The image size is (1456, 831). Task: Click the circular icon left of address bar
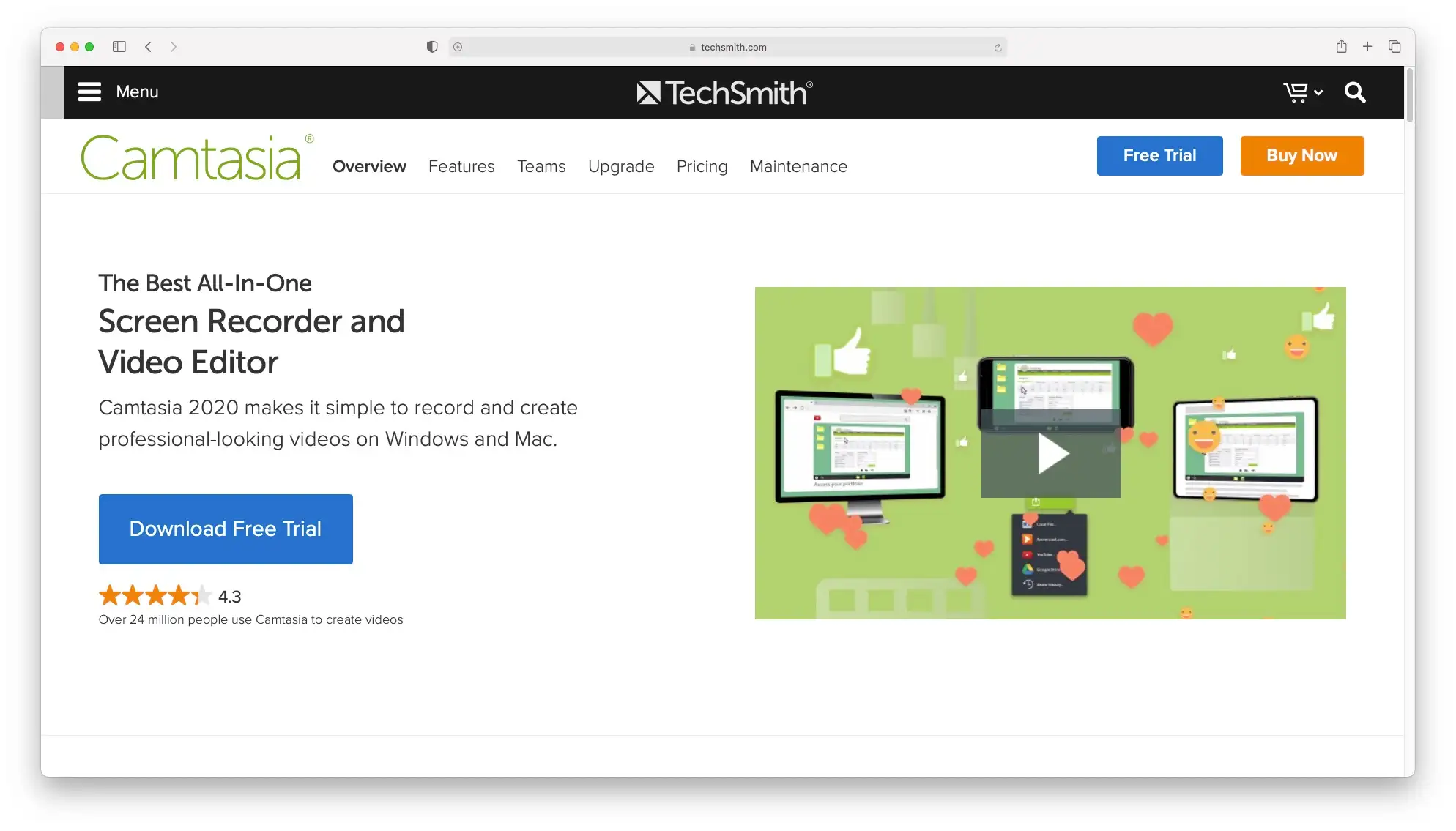(x=458, y=47)
